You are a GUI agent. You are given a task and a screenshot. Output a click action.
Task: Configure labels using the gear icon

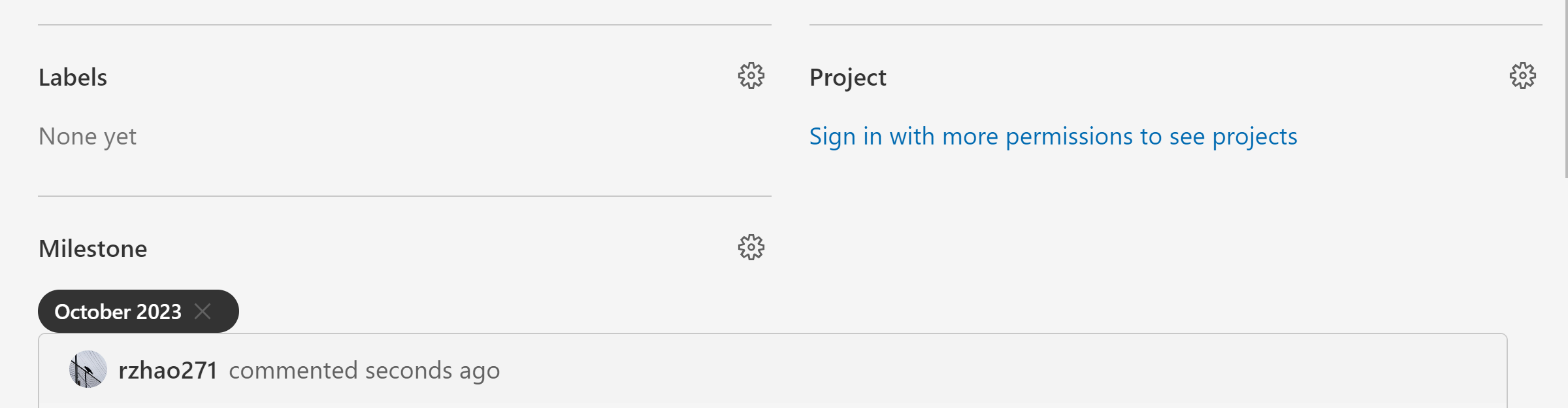(x=752, y=76)
